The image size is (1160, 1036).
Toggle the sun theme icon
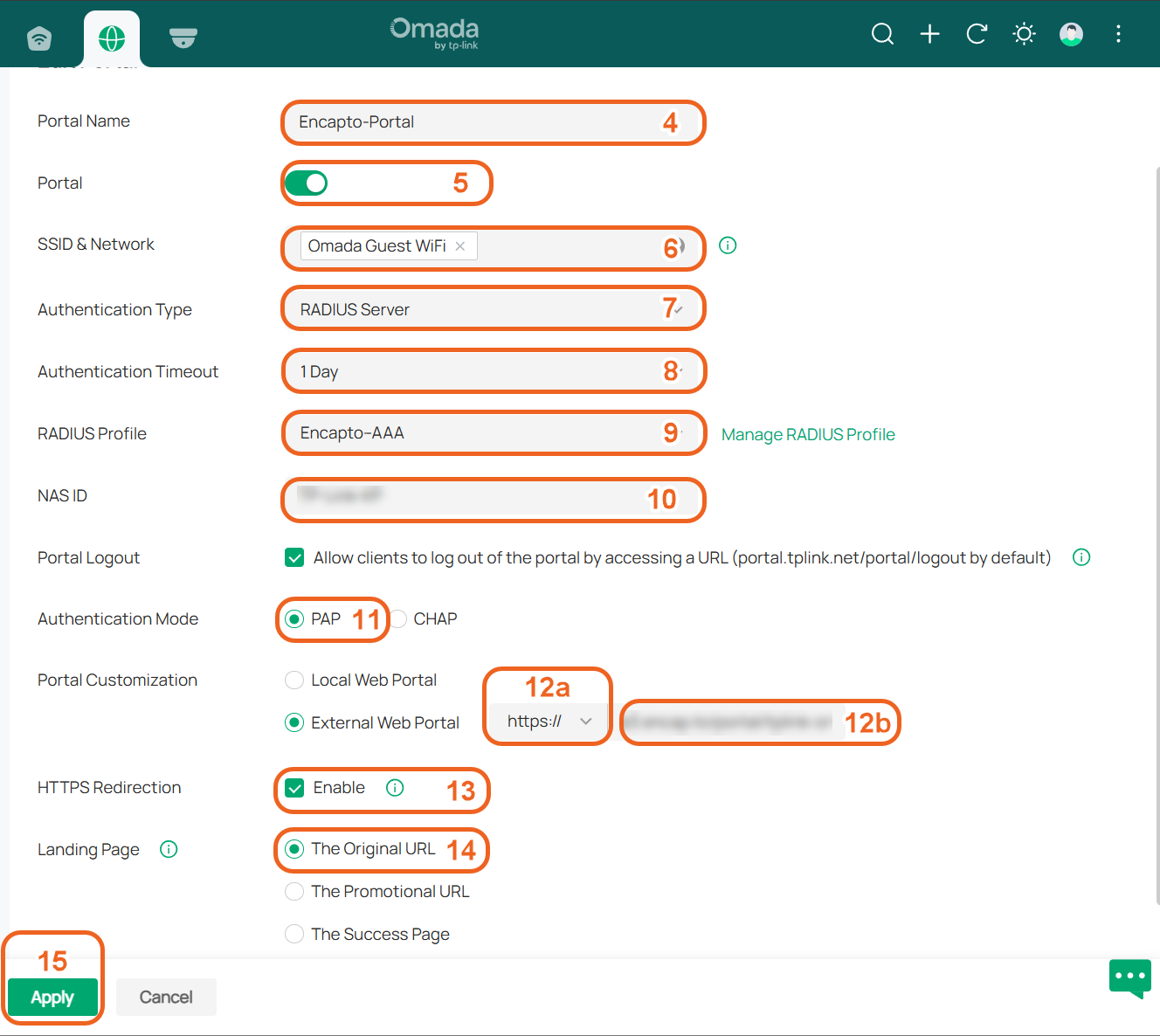[1024, 34]
